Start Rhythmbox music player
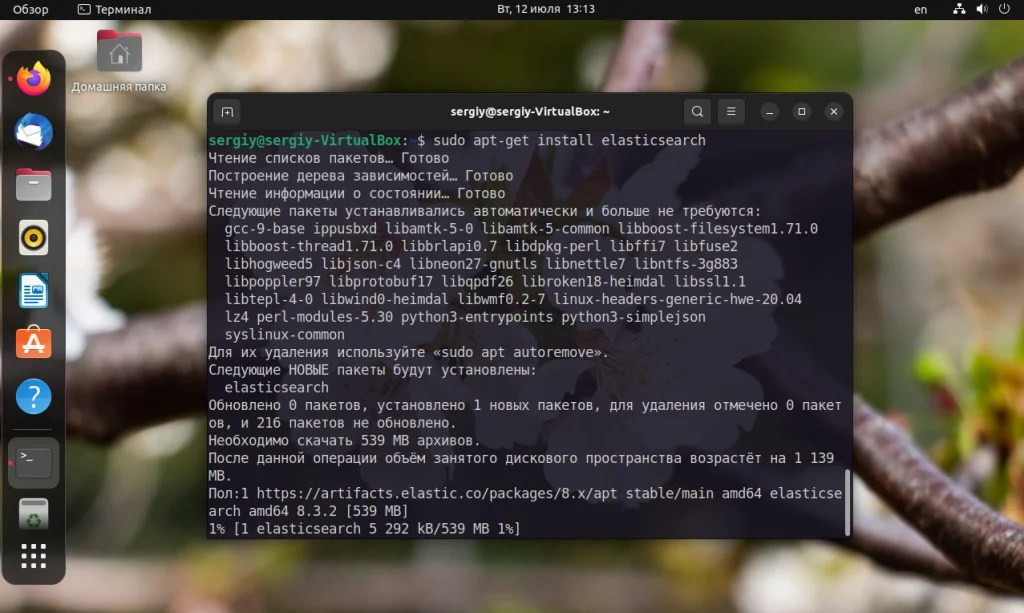 point(33,239)
